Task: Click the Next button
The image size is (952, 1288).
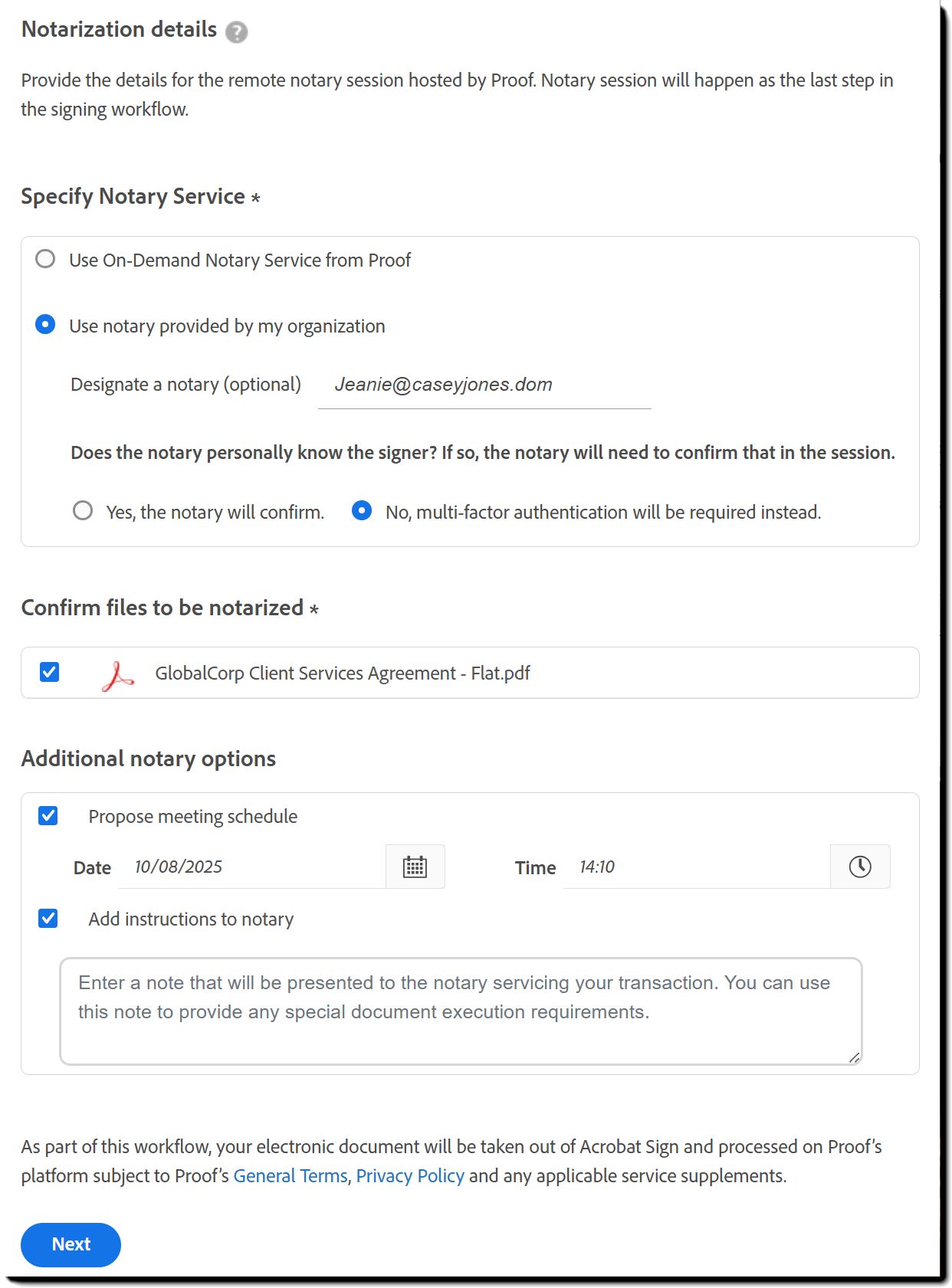Action: [x=71, y=1244]
